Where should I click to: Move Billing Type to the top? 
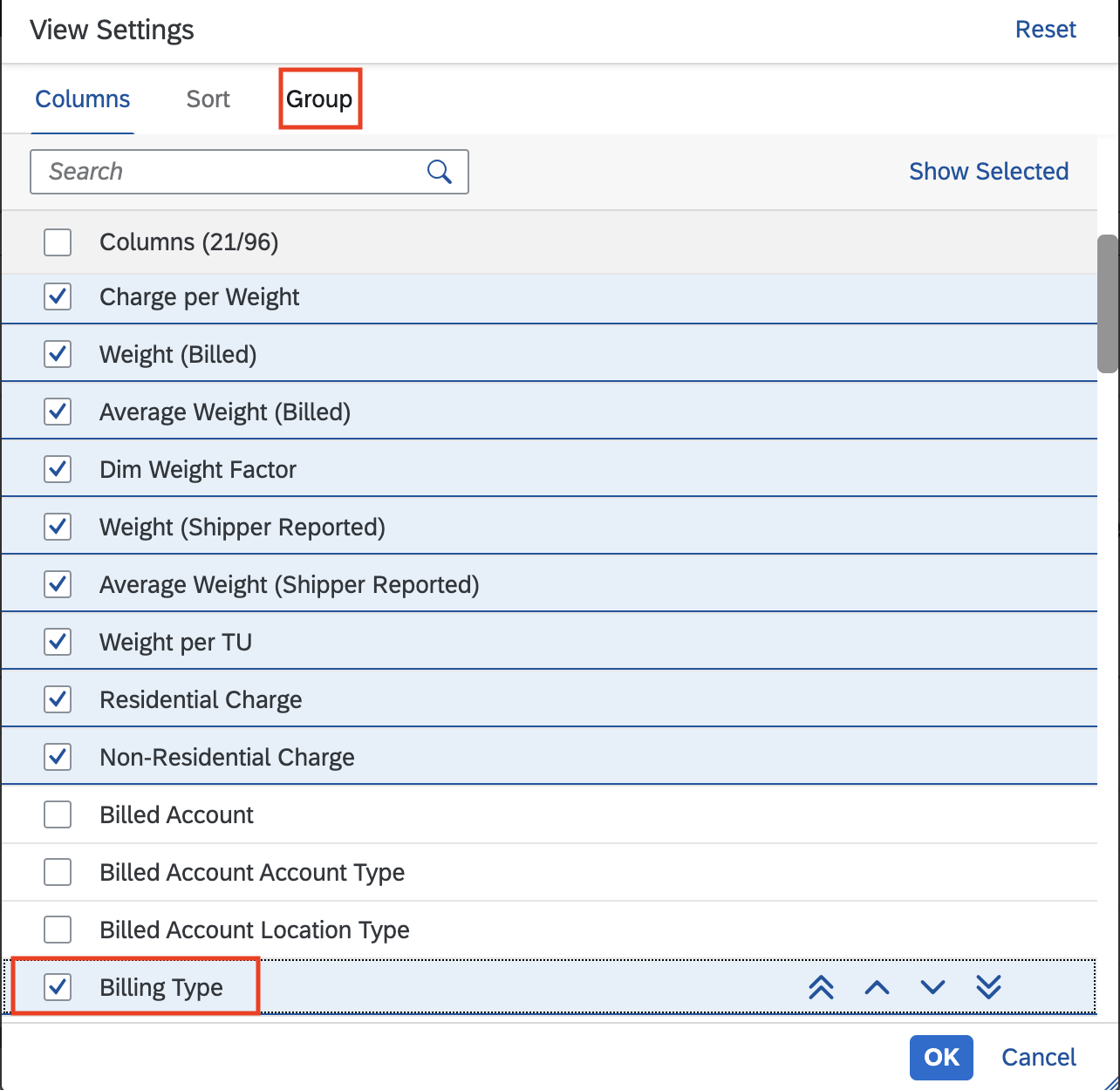821,987
